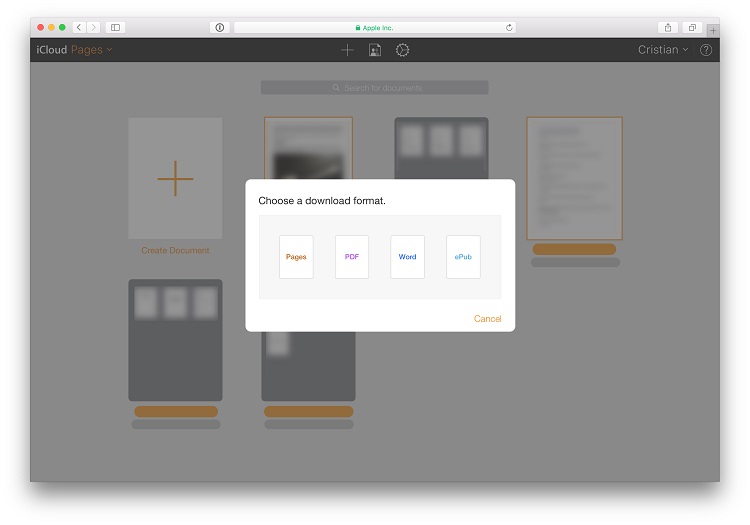
Task: Show all Safari tabs overview
Action: pos(692,27)
